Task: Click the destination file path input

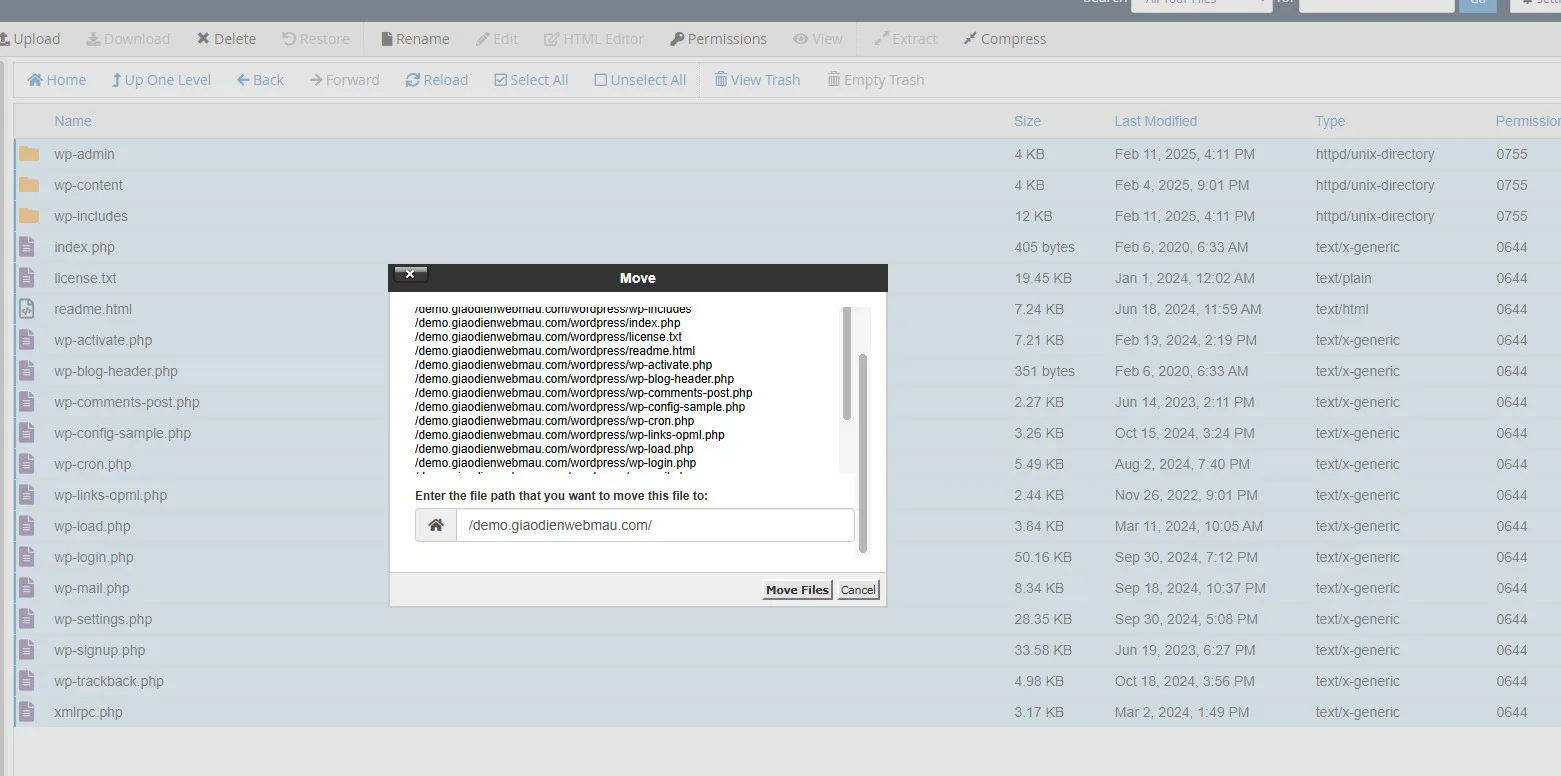Action: (655, 525)
